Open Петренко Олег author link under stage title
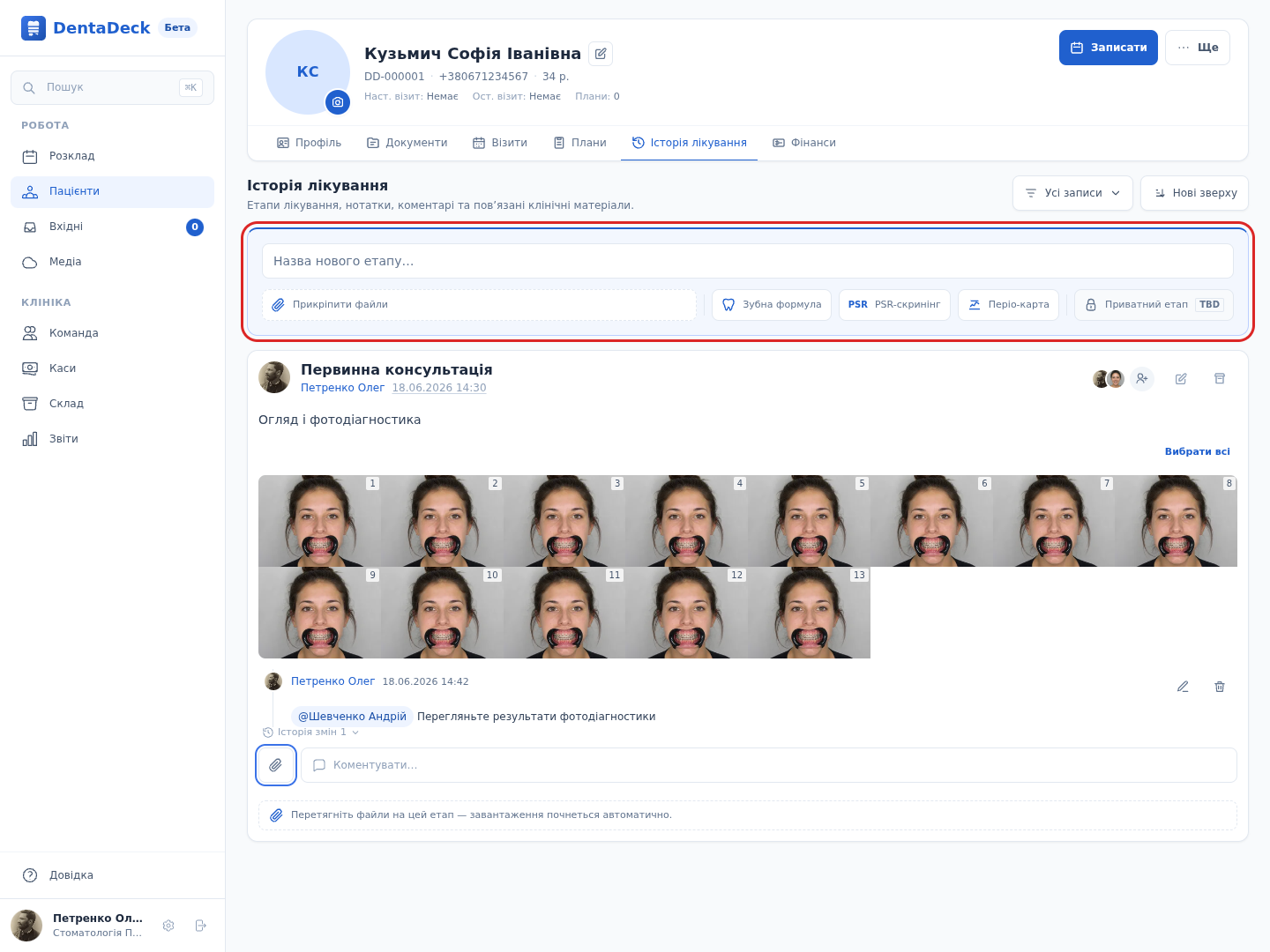The width and height of the screenshot is (1270, 952). click(343, 388)
